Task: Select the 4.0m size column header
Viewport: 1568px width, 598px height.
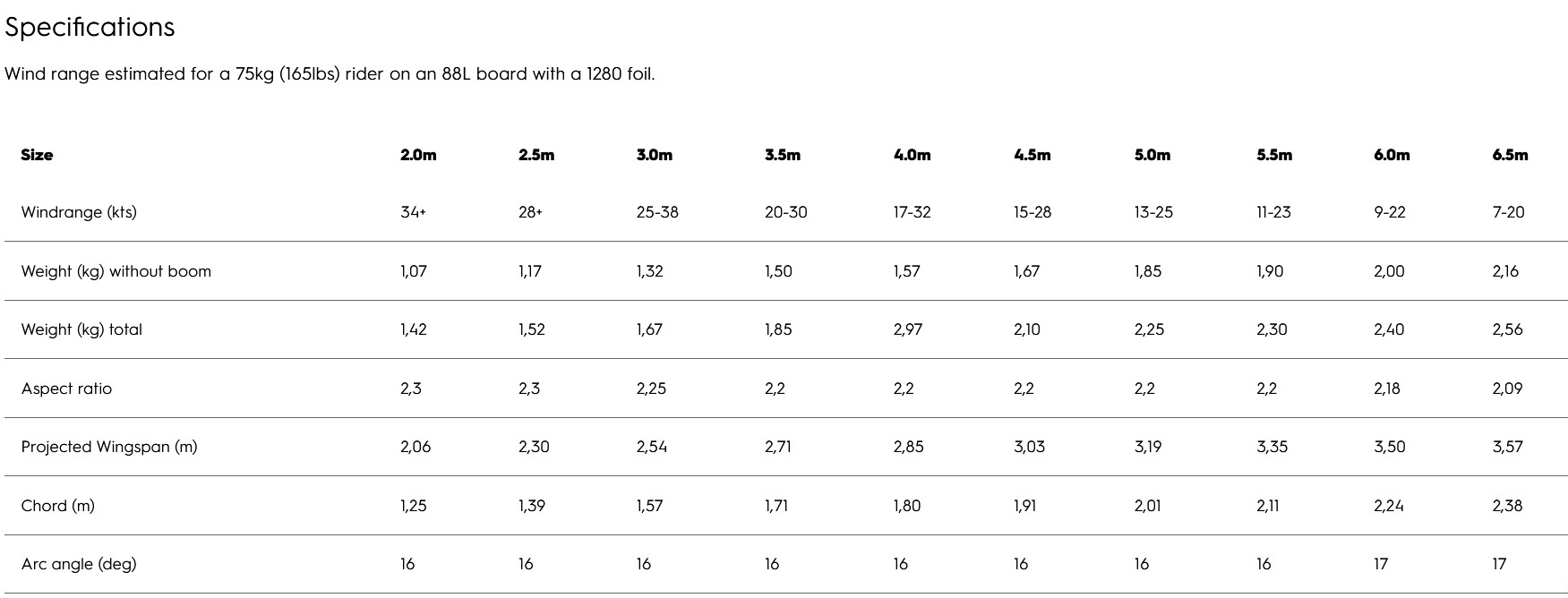Action: [x=912, y=155]
